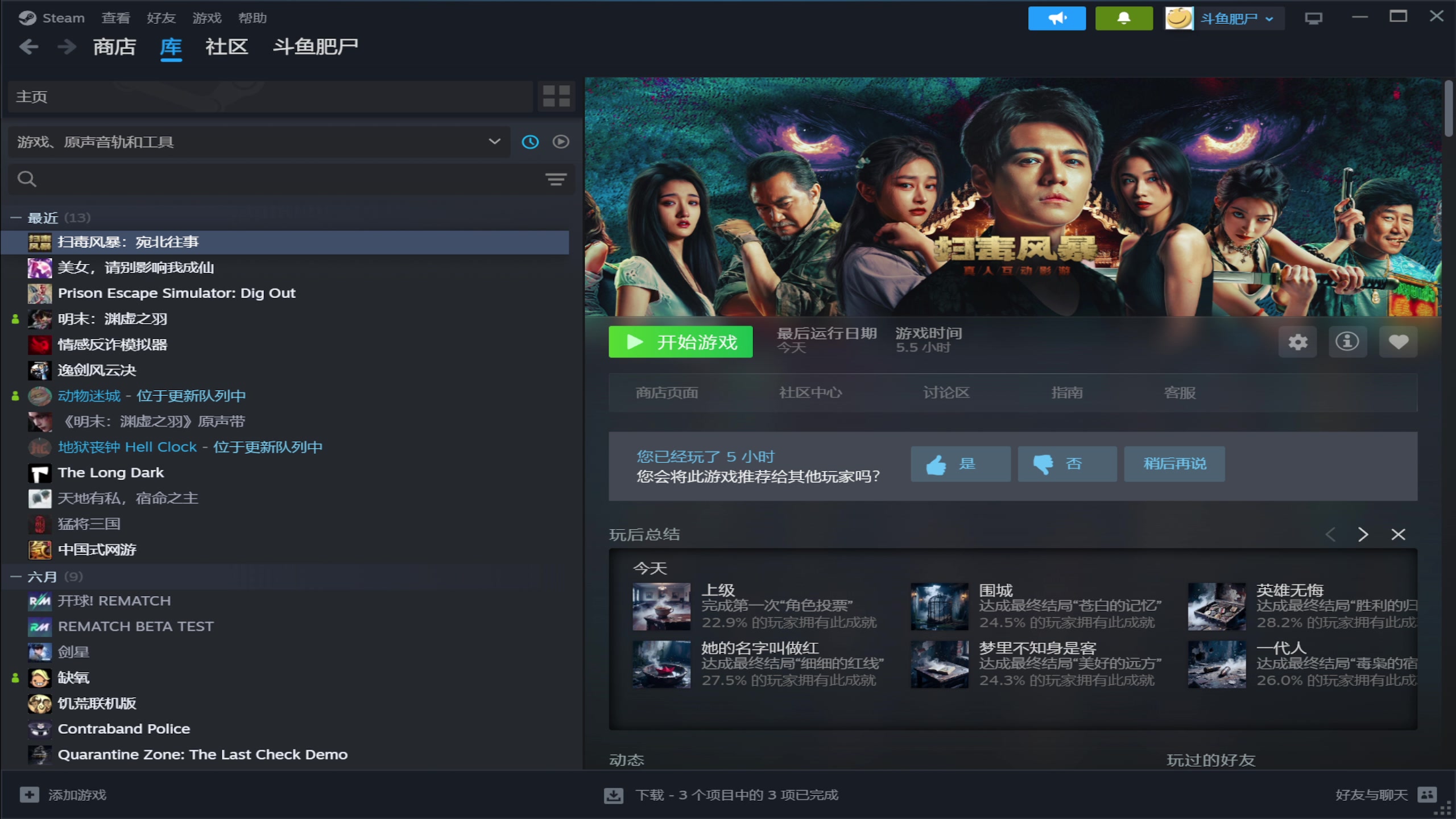The width and height of the screenshot is (1456, 819).
Task: Show previous post-game summary page
Action: click(x=1330, y=535)
